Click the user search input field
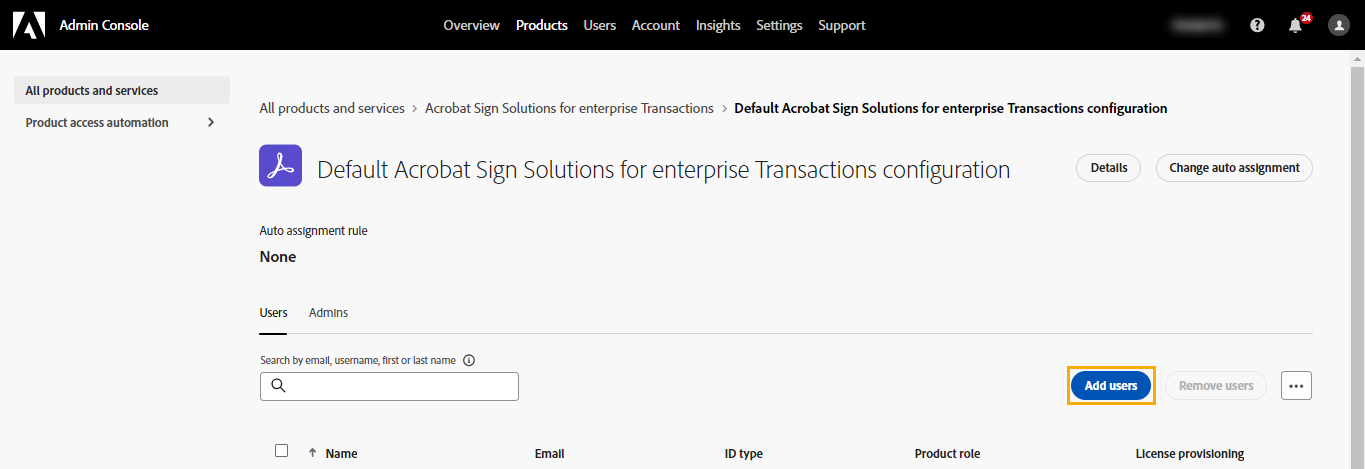Viewport: 1365px width, 469px height. (x=389, y=386)
